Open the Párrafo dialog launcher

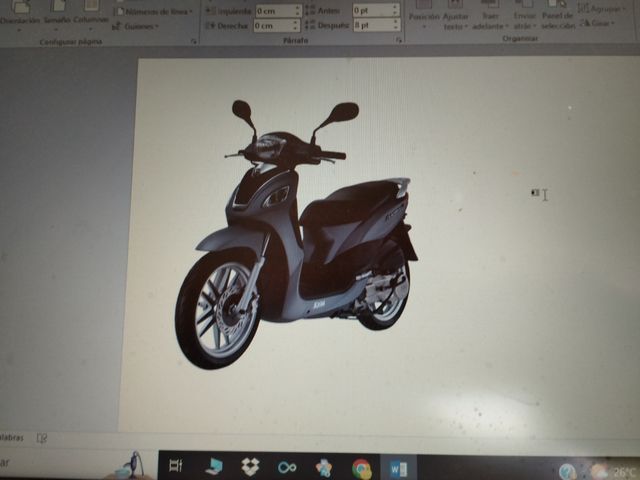398,42
